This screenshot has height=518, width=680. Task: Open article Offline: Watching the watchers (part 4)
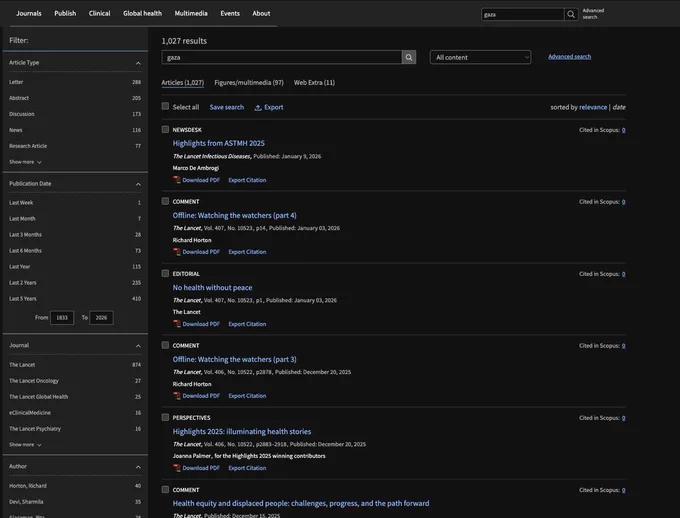(x=235, y=215)
